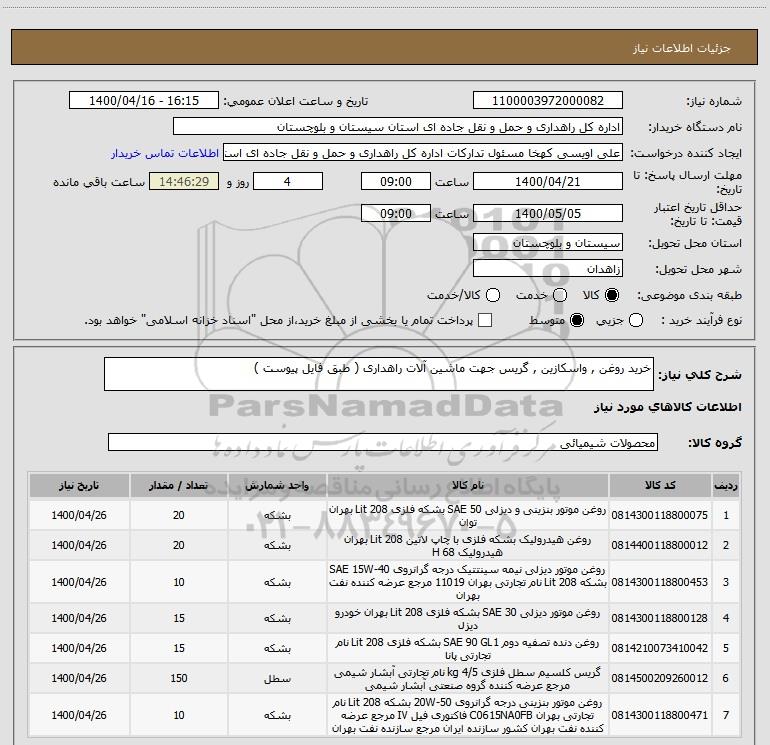Click item code 0814300118800128

660,618
